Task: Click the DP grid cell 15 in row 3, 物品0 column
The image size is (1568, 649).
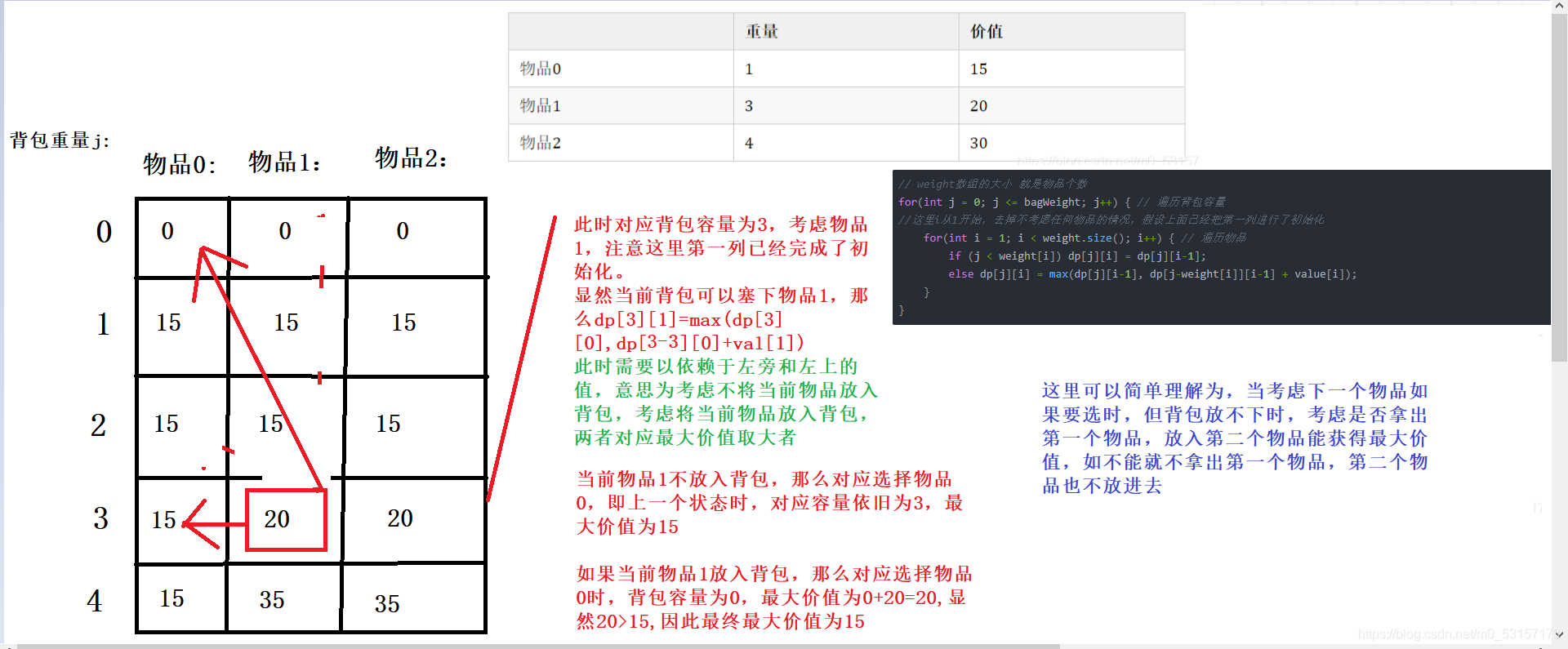Action: 163,520
